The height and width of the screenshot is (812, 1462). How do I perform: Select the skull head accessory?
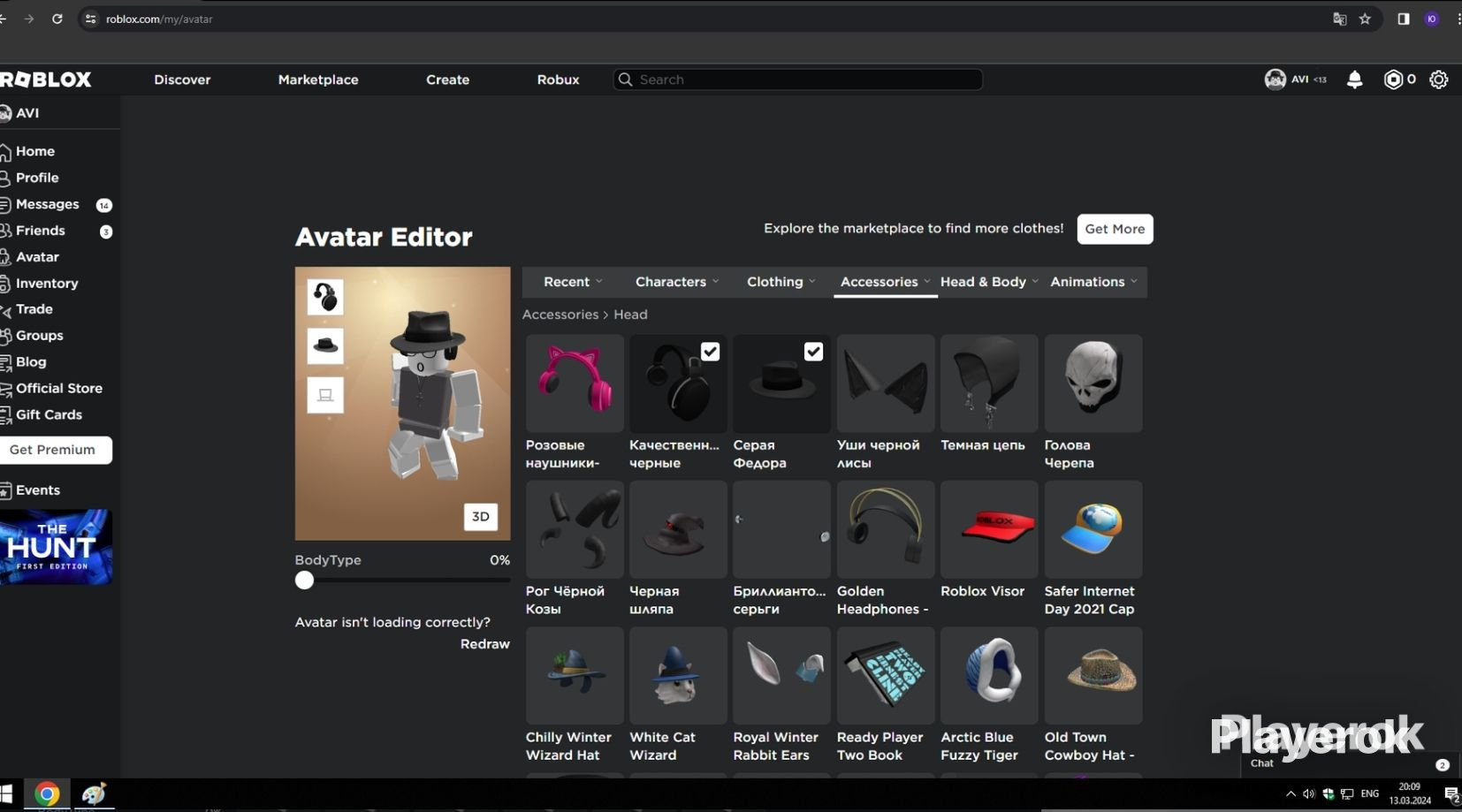point(1093,383)
